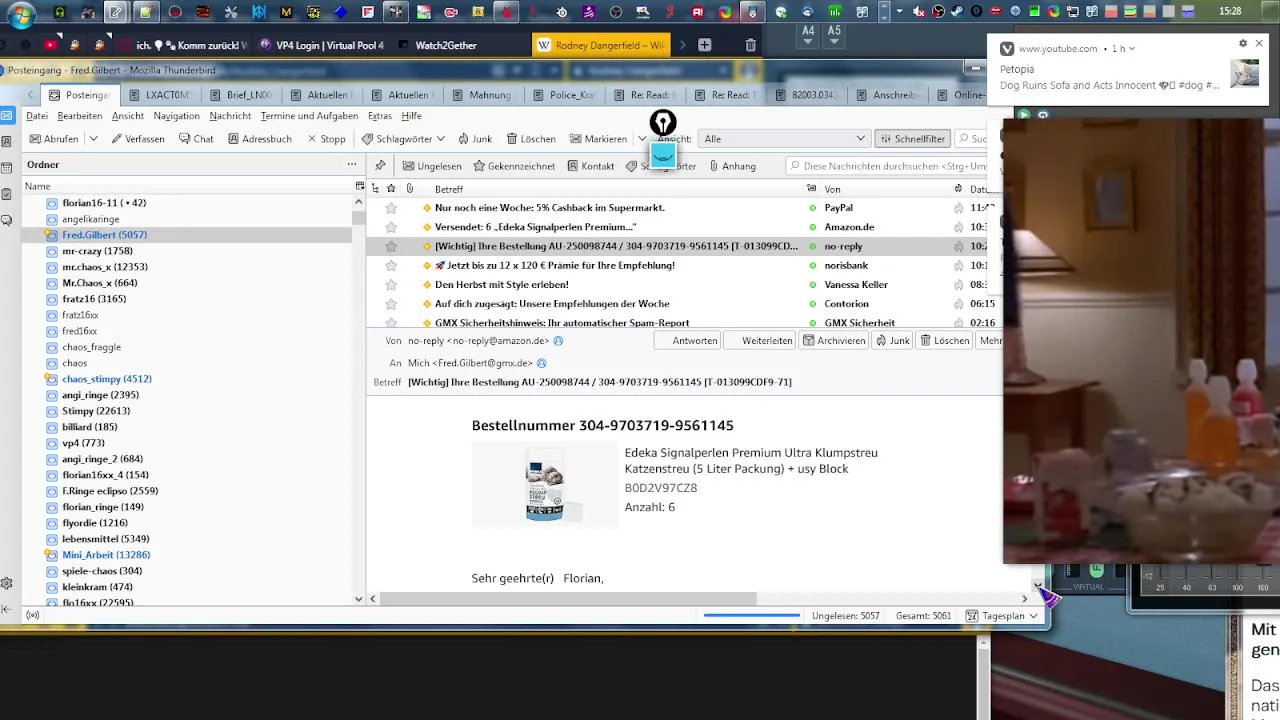The image size is (1280, 720).
Task: Add a new browser tab with plus icon
Action: tap(704, 45)
